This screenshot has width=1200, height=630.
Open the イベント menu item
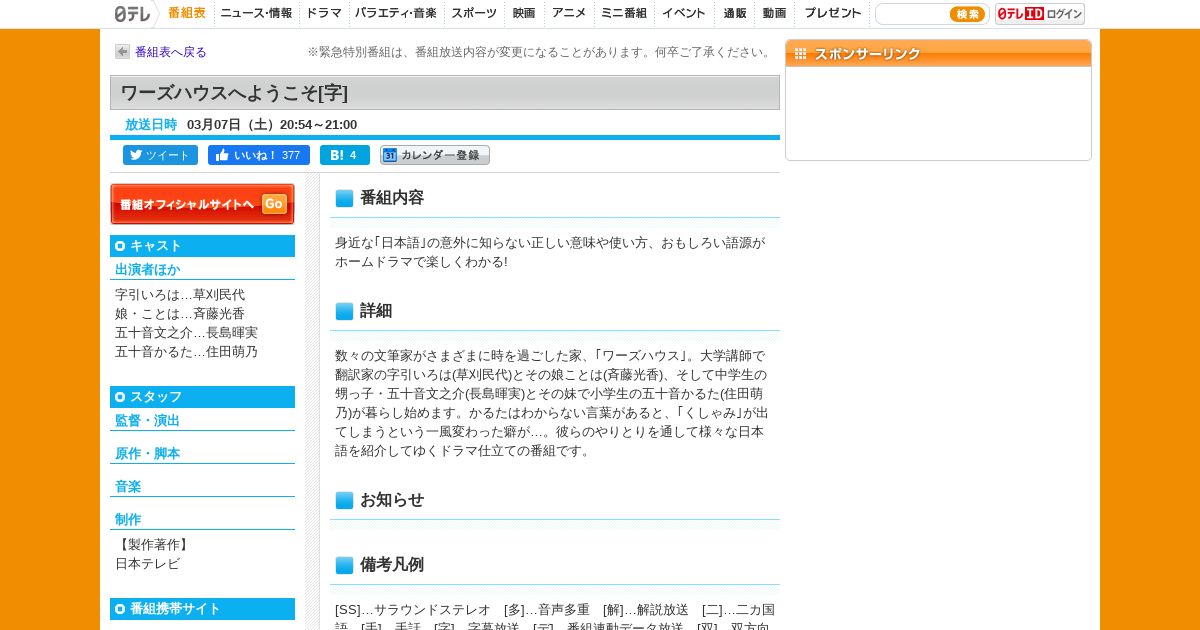(x=684, y=13)
